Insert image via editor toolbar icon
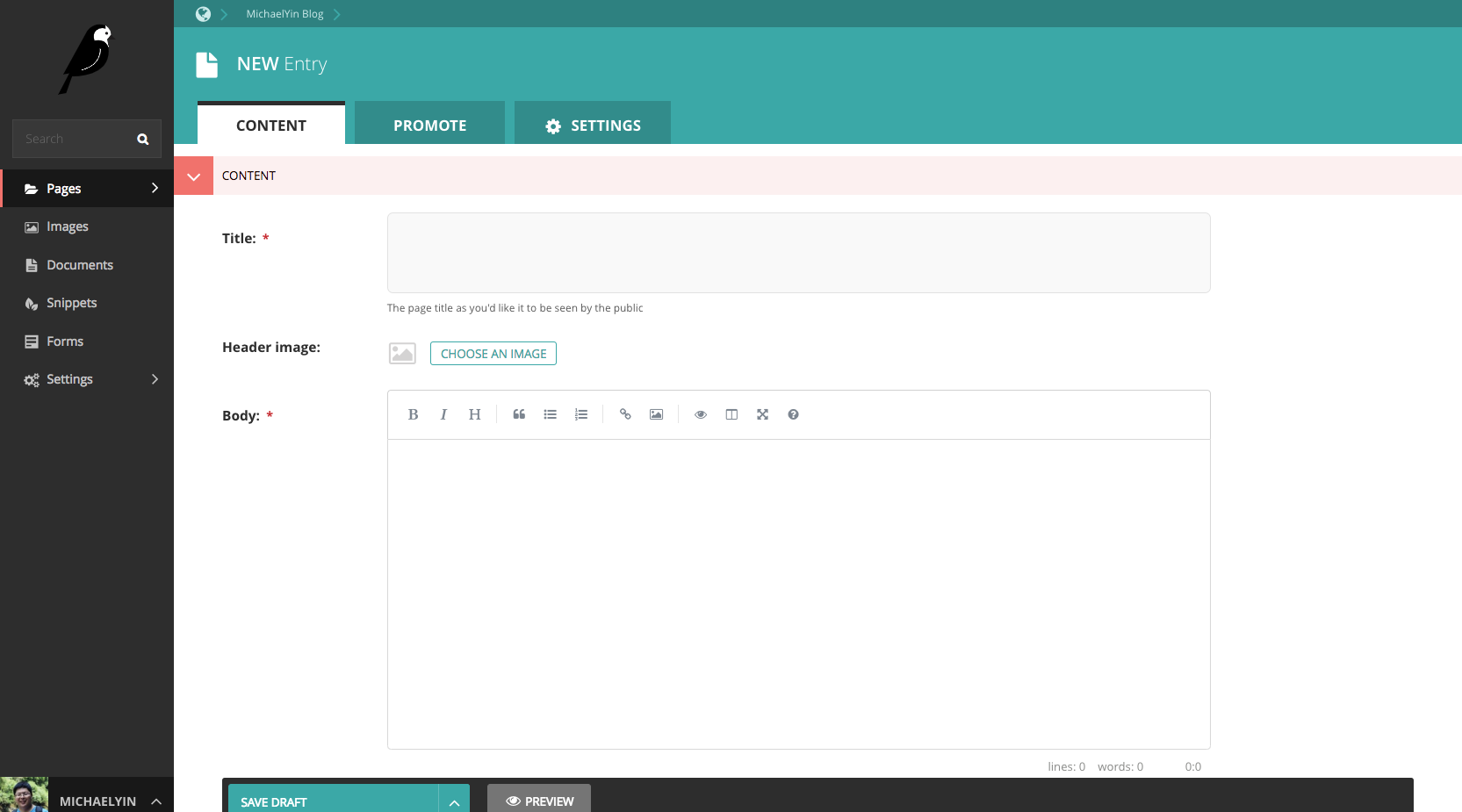This screenshot has height=812, width=1462. click(x=656, y=414)
